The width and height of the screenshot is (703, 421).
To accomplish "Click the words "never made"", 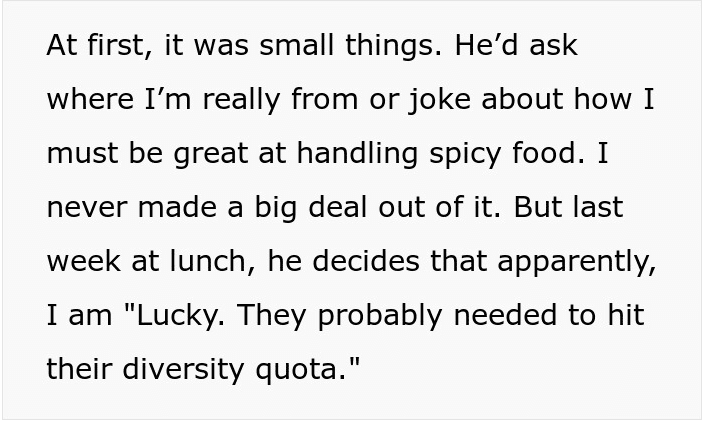I will click(x=132, y=207).
